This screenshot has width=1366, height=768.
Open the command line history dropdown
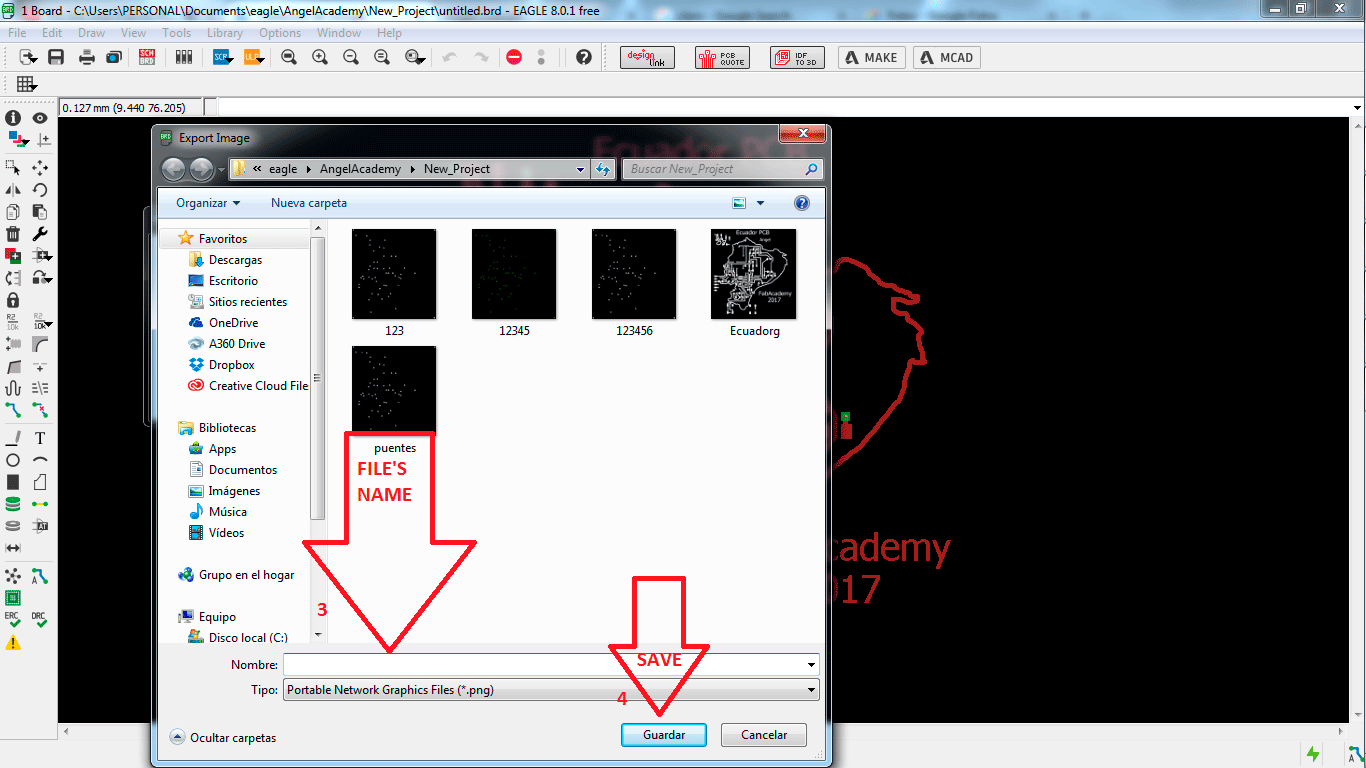(1357, 107)
